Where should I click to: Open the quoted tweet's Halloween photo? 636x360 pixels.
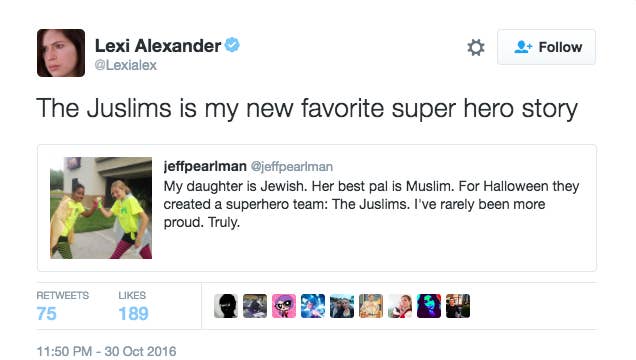click(101, 208)
